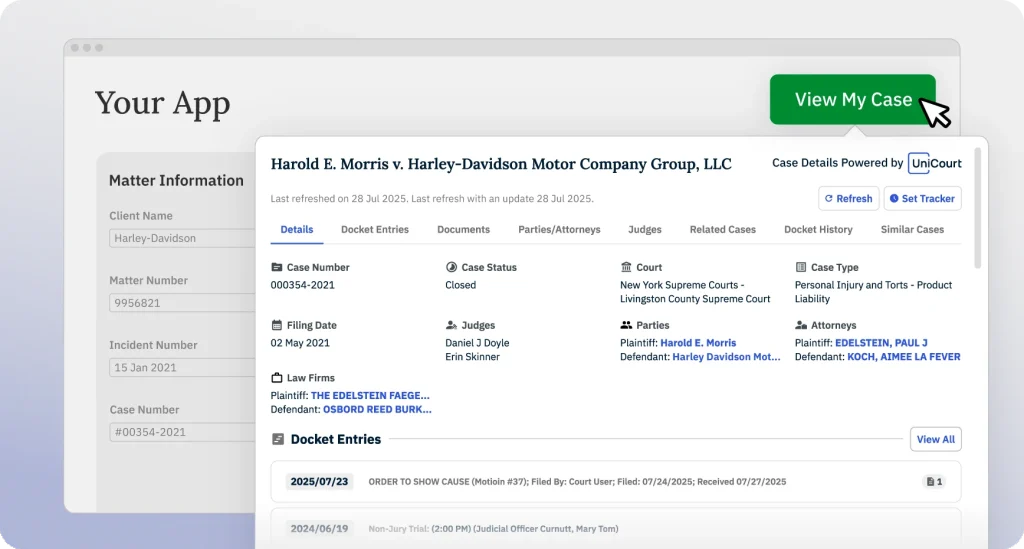Open defendant link Harley Davidson Mot...
This screenshot has height=549, width=1024.
pyautogui.click(x=726, y=357)
